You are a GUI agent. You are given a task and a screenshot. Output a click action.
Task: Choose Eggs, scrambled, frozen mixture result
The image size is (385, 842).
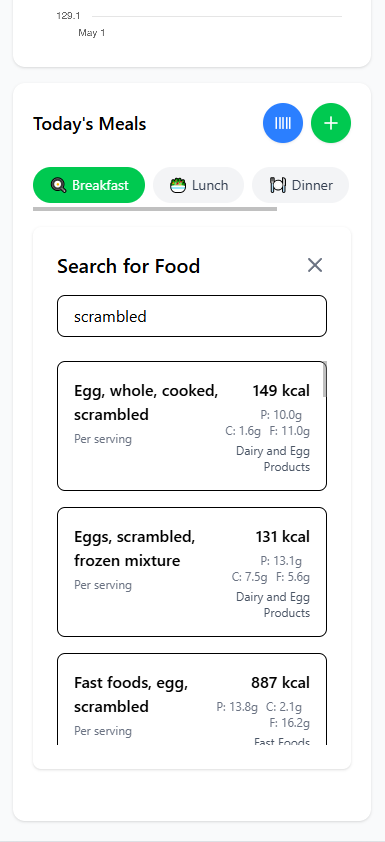[x=192, y=572]
